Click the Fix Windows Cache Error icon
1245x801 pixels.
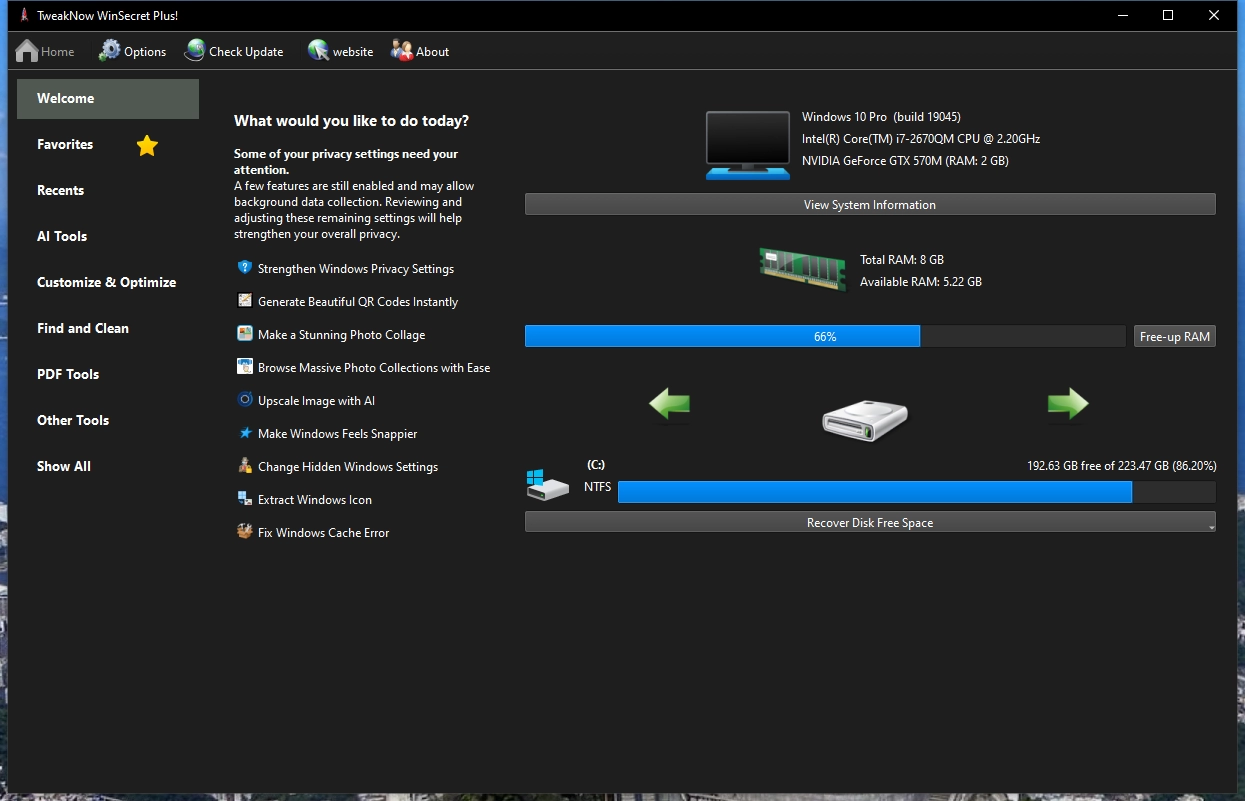(245, 532)
